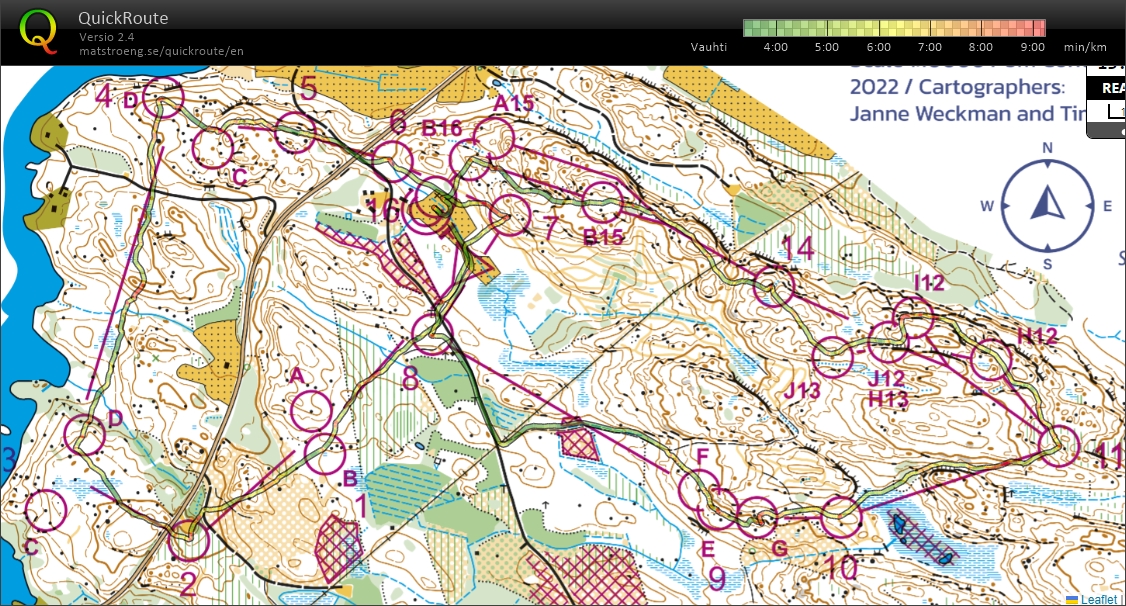Image resolution: width=1126 pixels, height=606 pixels.
Task: Select control circle 14 on the map
Action: pos(774,286)
